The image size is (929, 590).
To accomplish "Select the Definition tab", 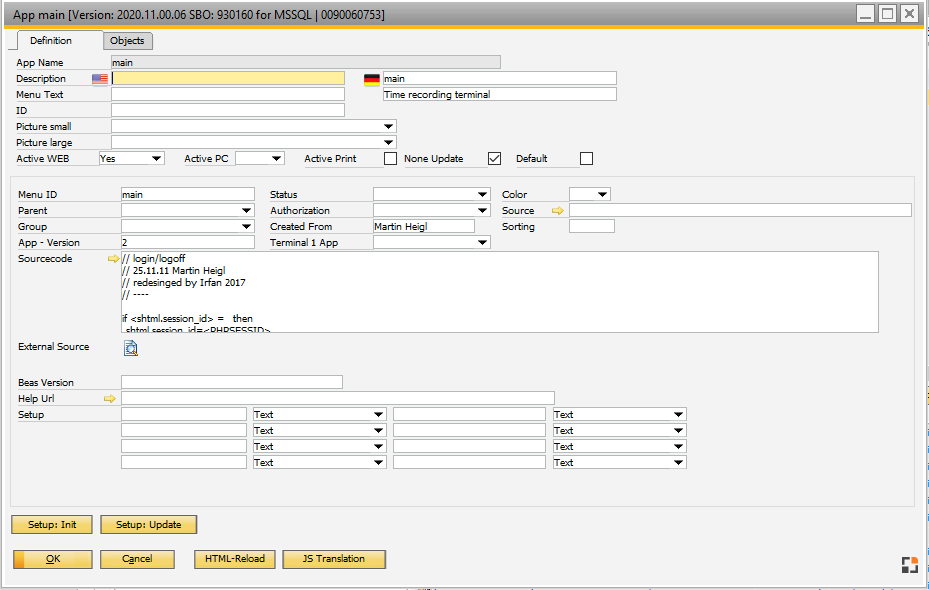I will point(51,41).
